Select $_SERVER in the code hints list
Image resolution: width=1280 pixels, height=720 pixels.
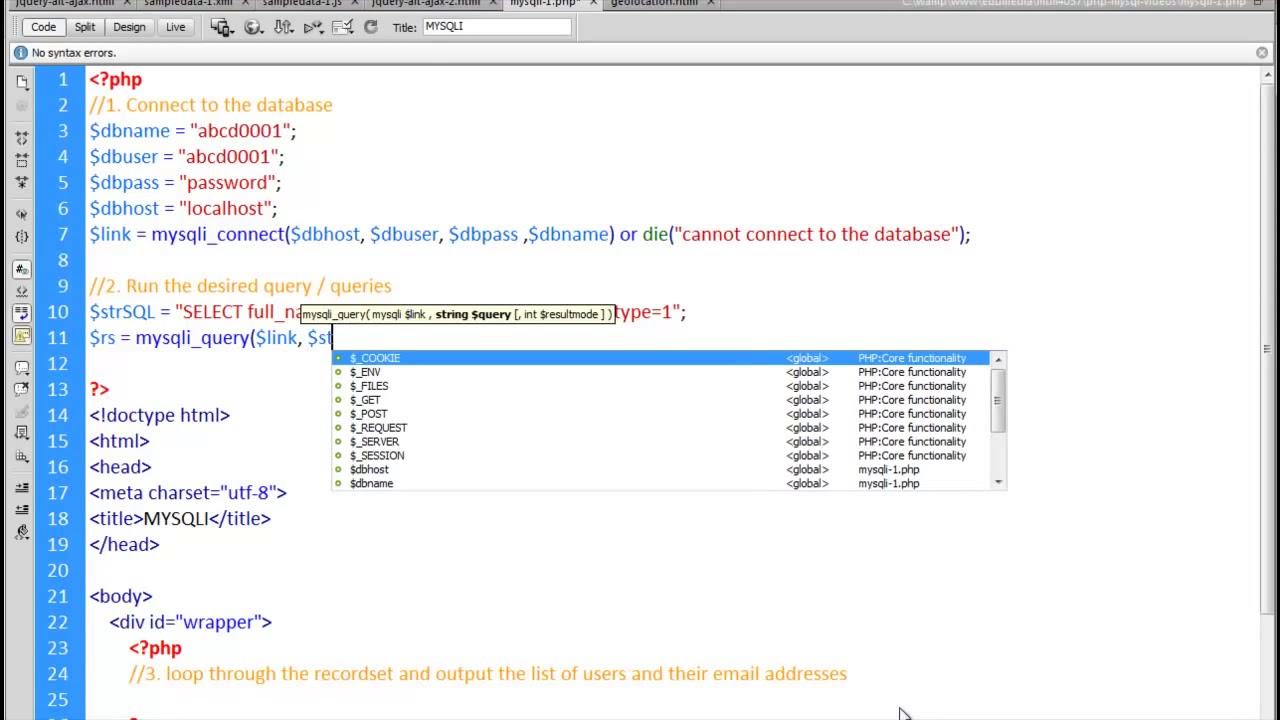tap(660, 442)
